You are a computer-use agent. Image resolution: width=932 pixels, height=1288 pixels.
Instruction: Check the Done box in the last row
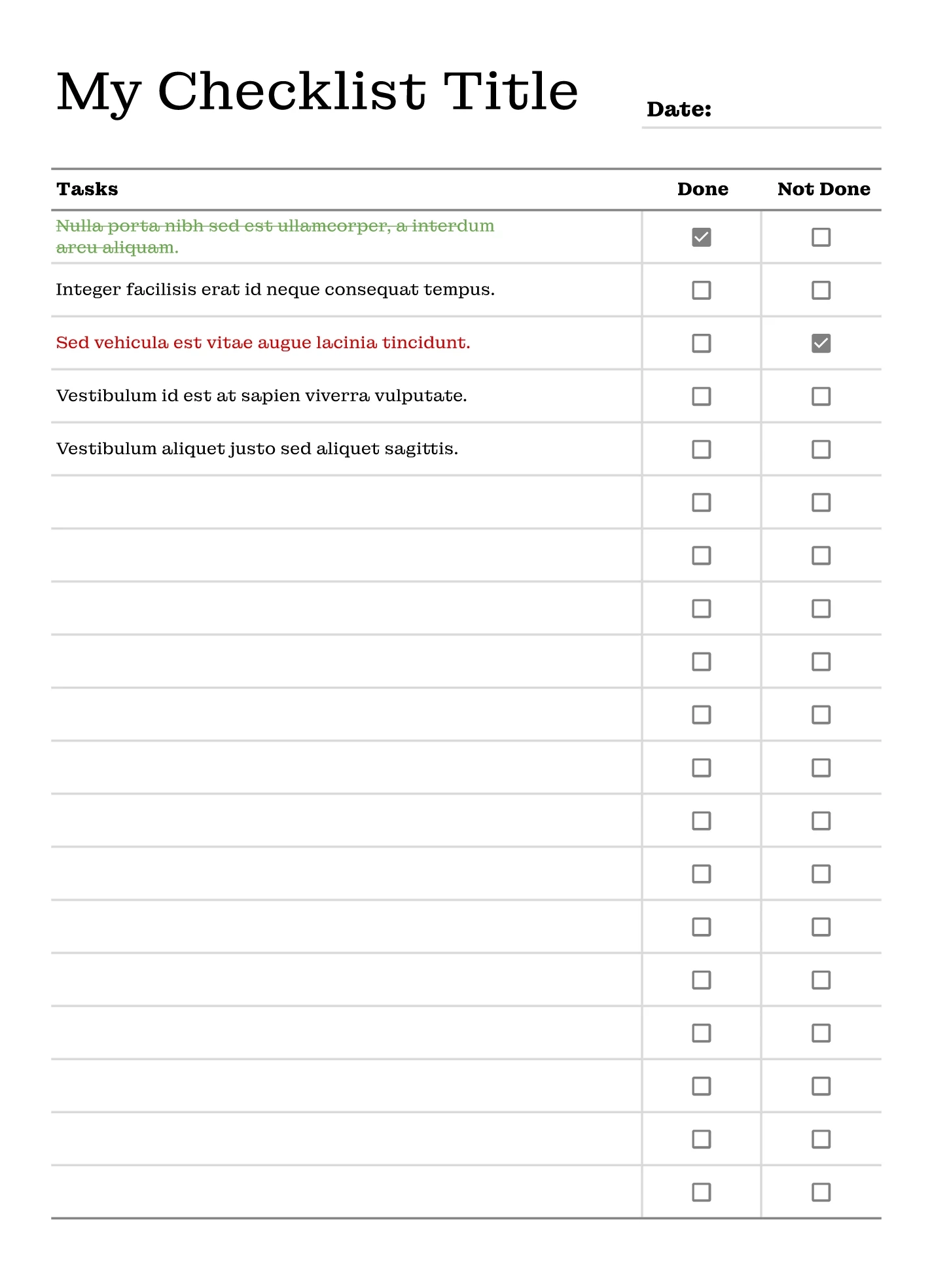pyautogui.click(x=701, y=1192)
